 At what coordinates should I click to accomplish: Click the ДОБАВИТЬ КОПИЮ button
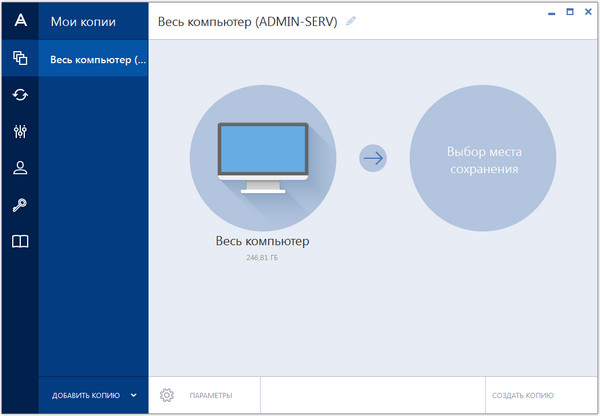coord(86,396)
